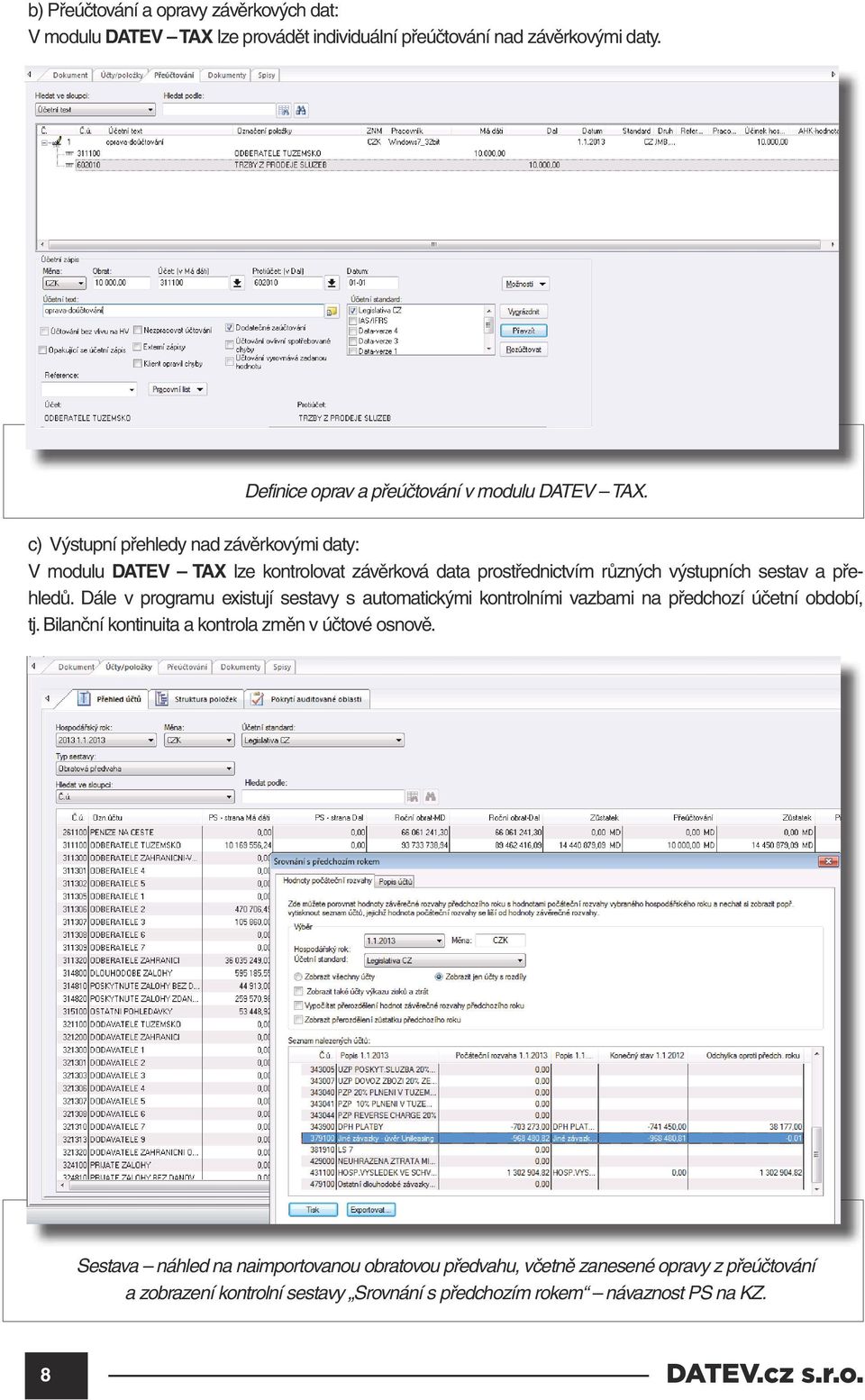Open dialog Hospodářský rok dropdown 1.1.2013
Screen dimensions: 865x1400
(x=404, y=941)
